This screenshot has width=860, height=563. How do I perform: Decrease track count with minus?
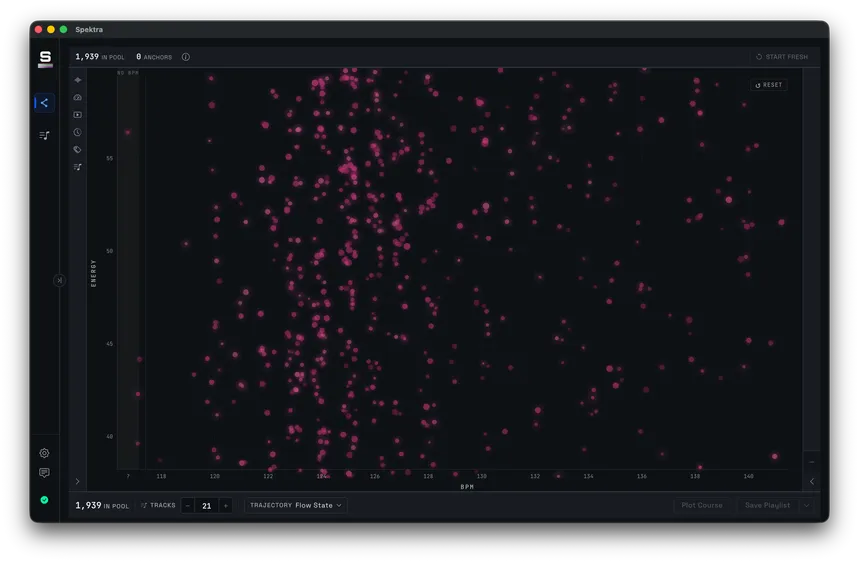coord(188,505)
